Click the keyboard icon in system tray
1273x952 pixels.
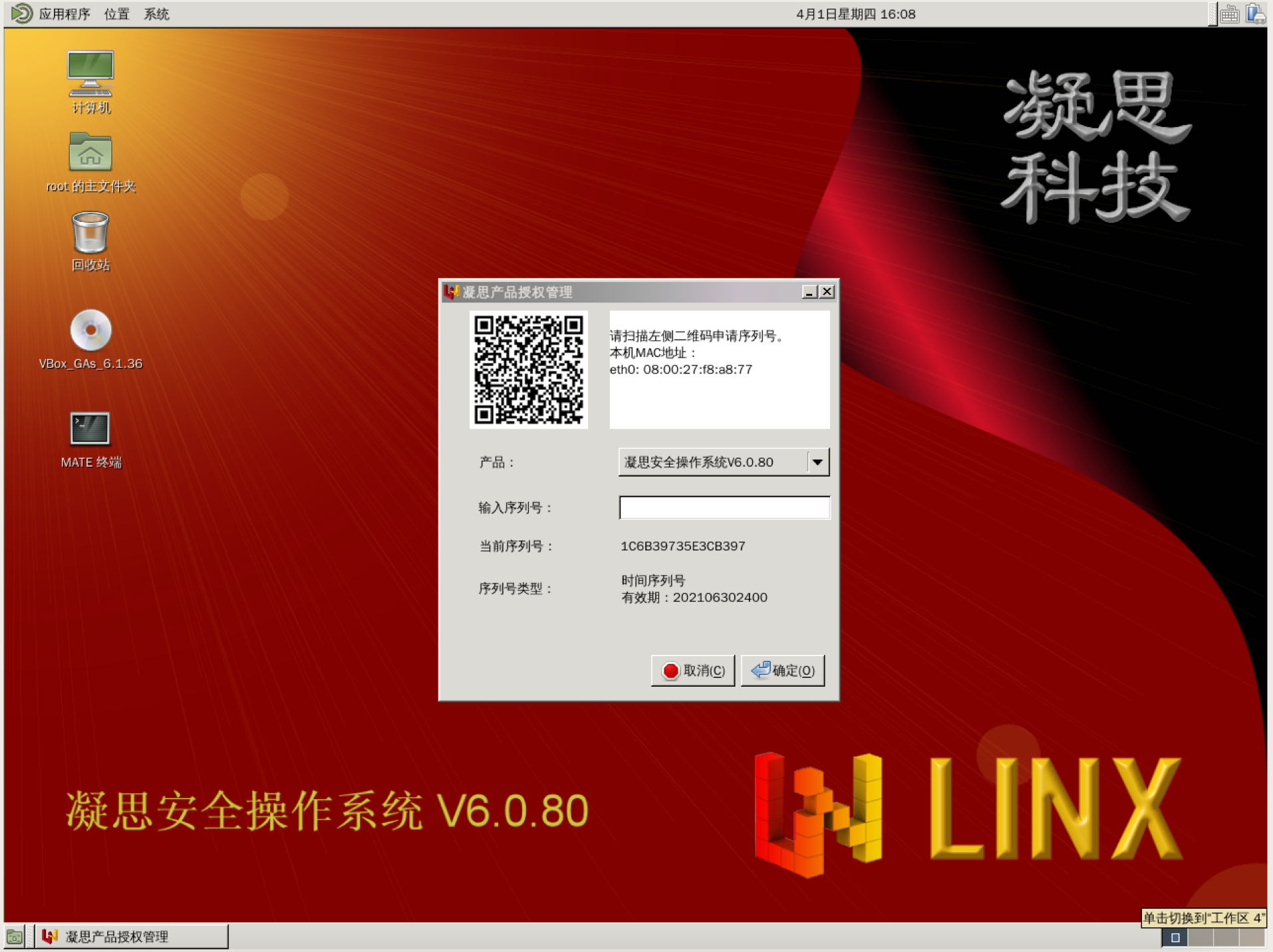click(x=1229, y=13)
